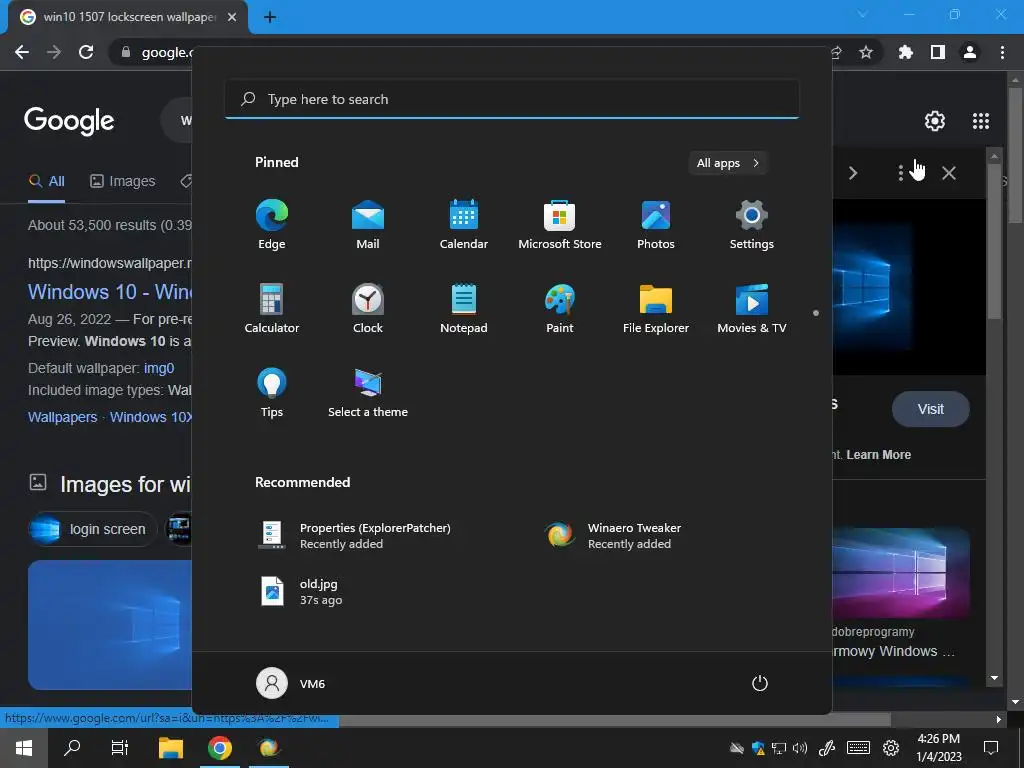Open the VM6 user account menu
Screen dimensions: 1024x768
(x=291, y=683)
